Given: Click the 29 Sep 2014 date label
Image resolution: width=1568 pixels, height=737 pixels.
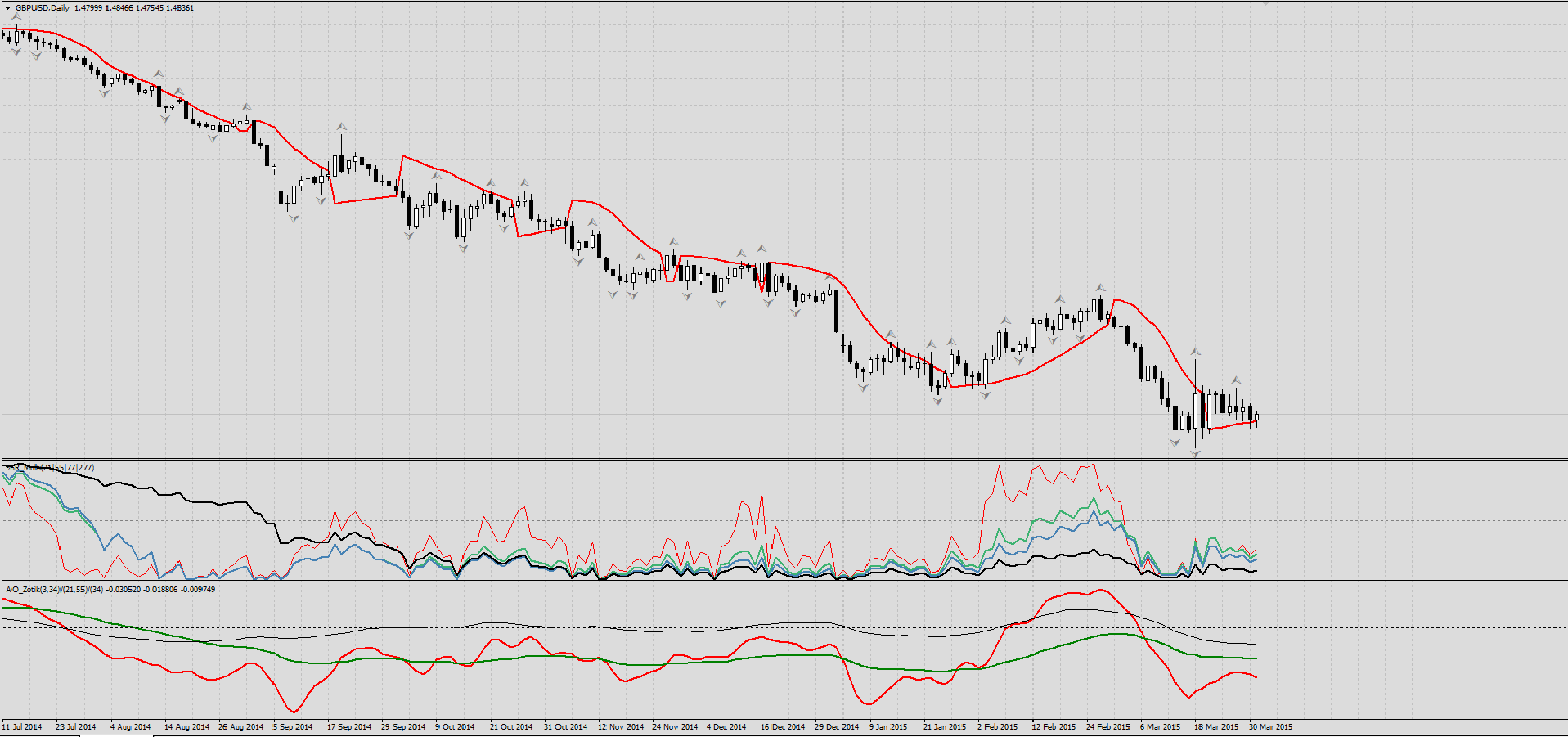Looking at the screenshot, I should coord(403,726).
